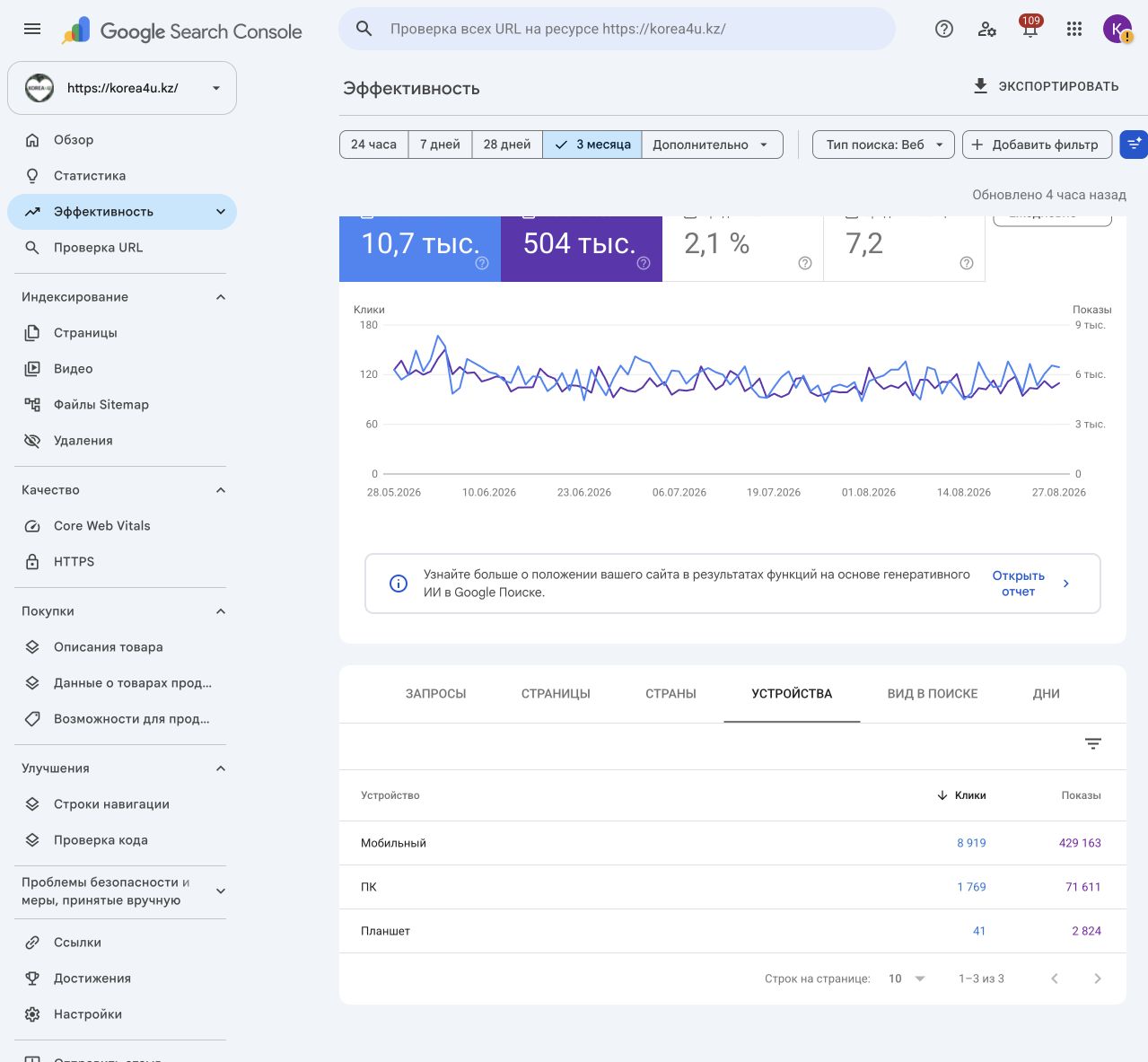Open the help question mark icon
The image size is (1148, 1062).
[x=944, y=30]
